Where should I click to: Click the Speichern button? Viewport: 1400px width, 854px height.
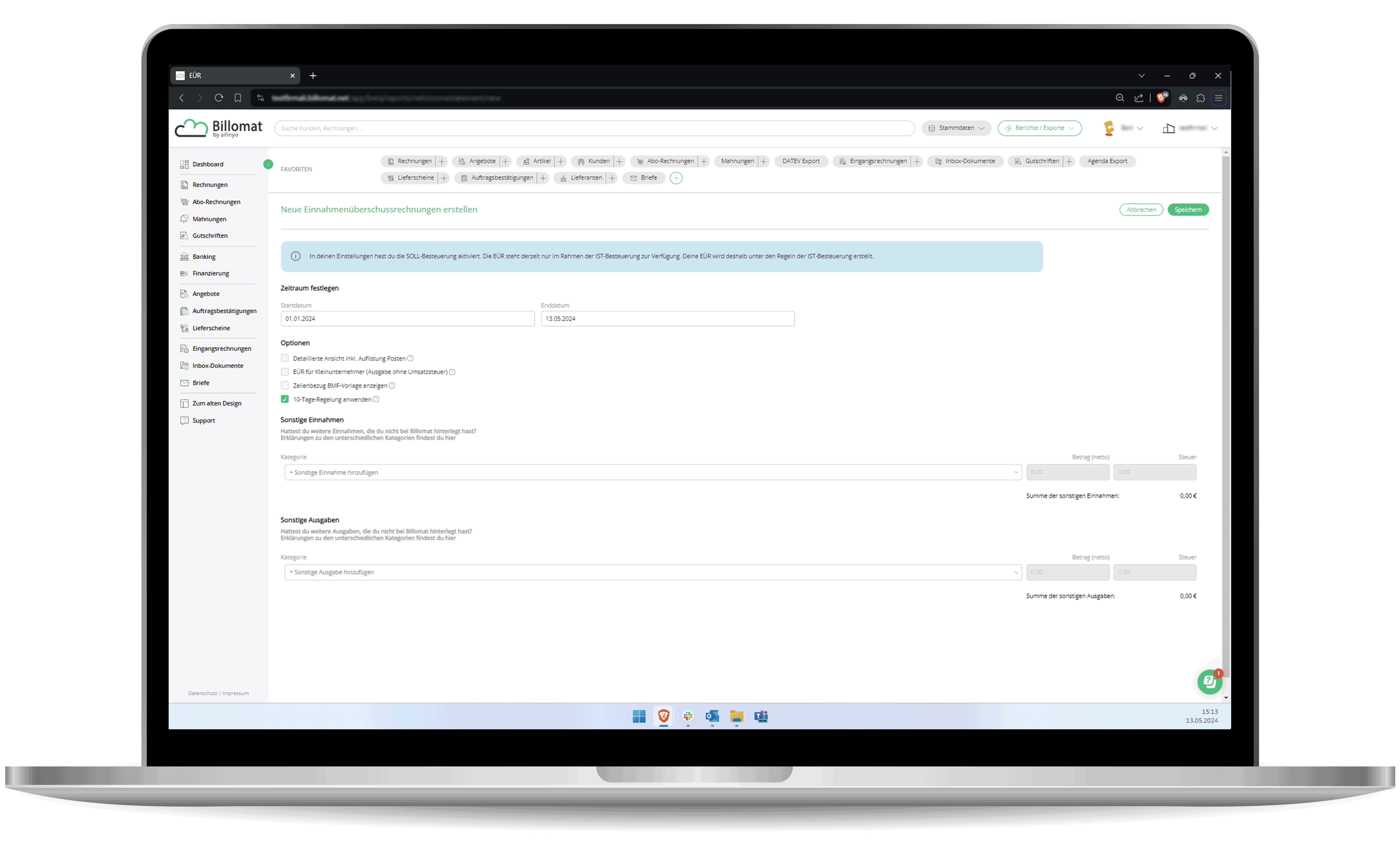[1187, 210]
